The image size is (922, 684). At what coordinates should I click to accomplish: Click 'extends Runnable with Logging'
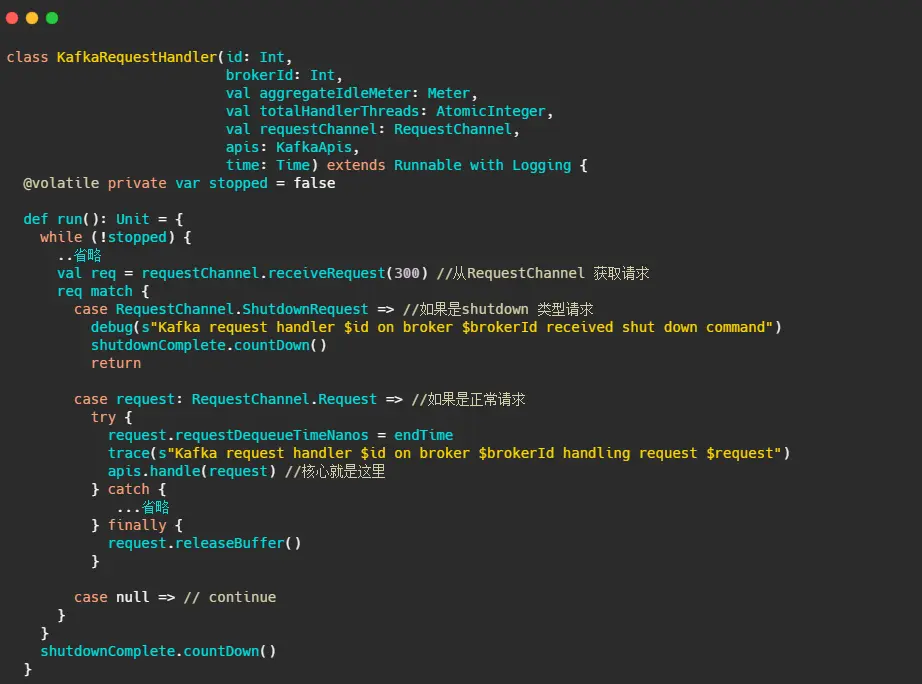[x=449, y=165]
